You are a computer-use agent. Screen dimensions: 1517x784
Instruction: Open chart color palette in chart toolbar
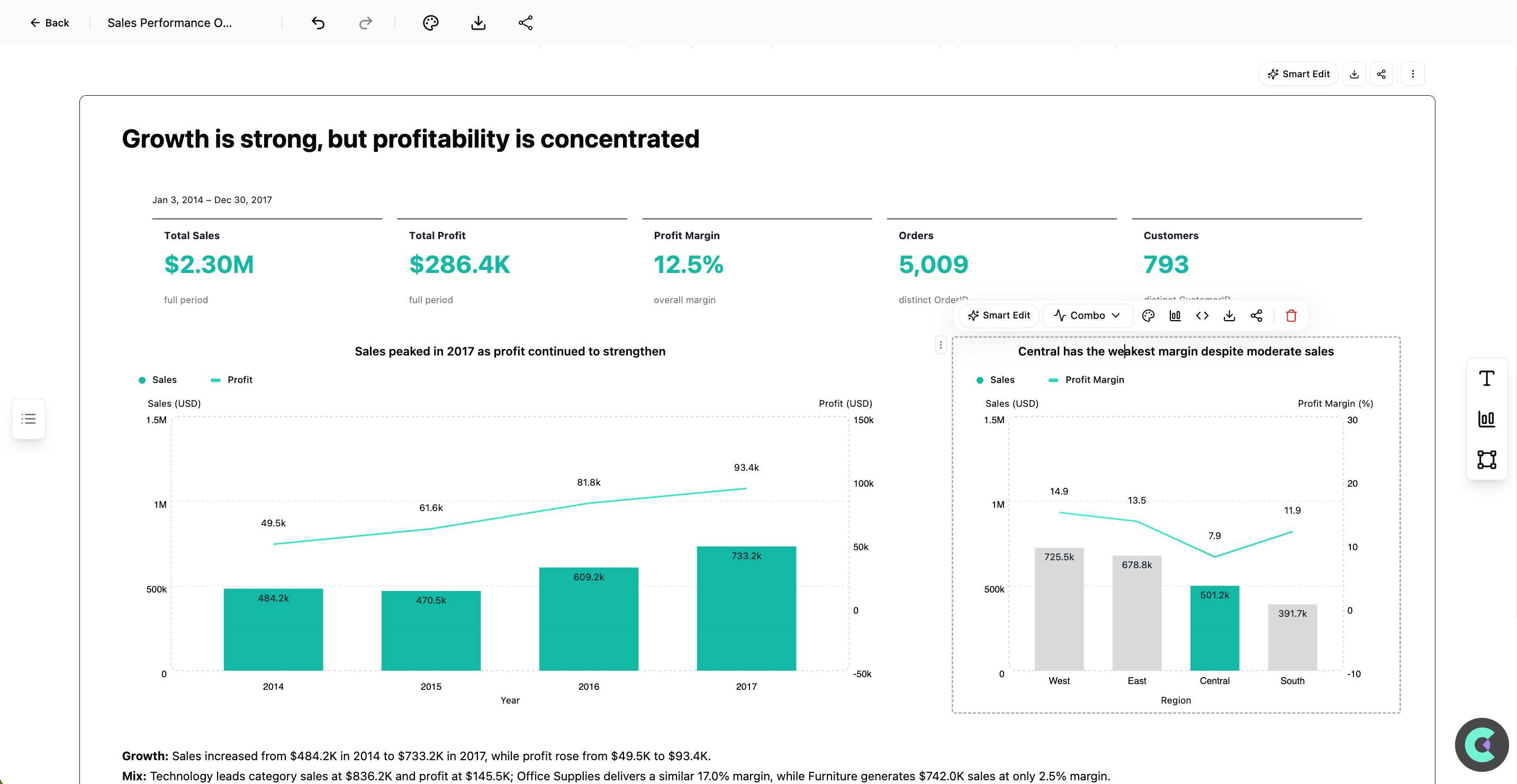[x=1148, y=315]
